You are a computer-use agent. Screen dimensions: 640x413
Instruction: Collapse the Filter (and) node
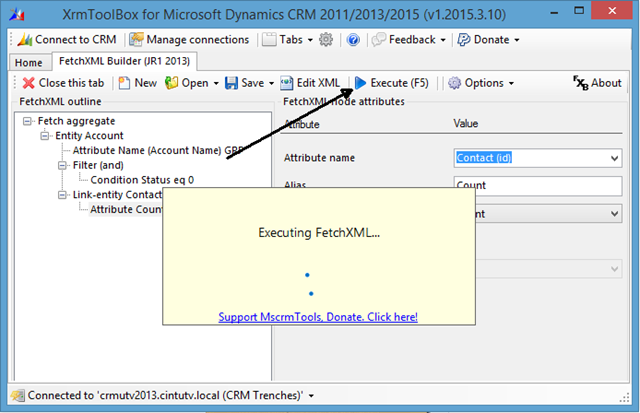tap(62, 165)
